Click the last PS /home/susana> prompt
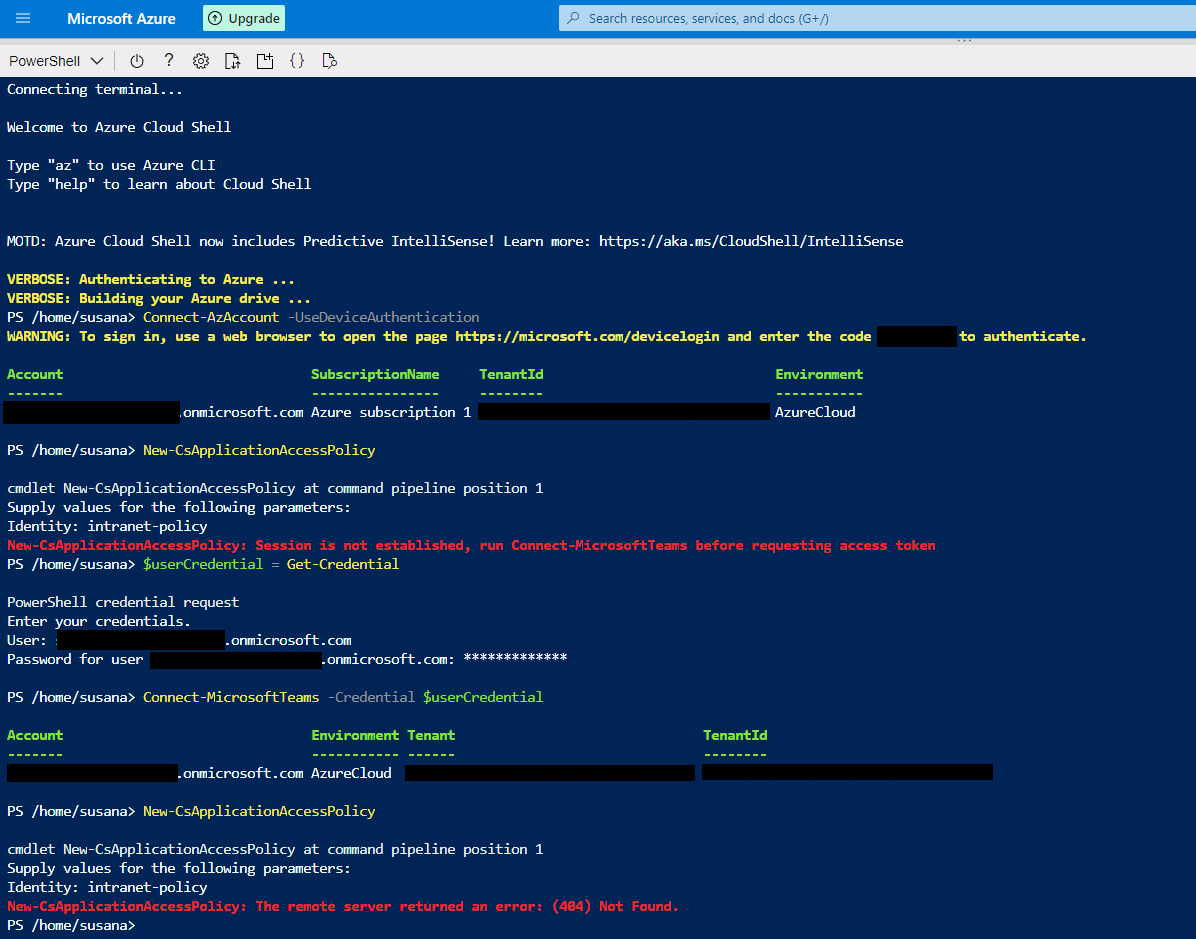 point(71,925)
